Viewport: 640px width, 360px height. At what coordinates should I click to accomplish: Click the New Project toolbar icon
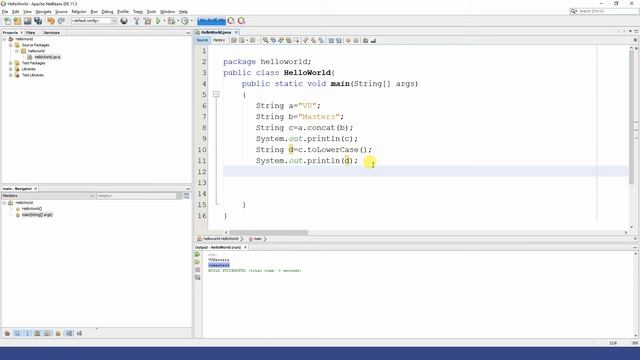pos(18,21)
